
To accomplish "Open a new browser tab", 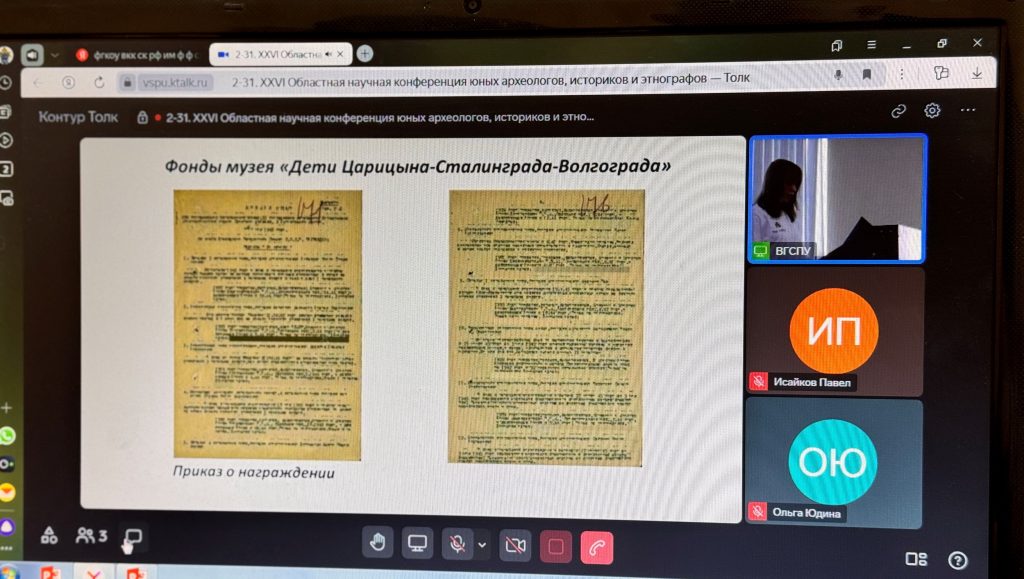I will point(365,54).
